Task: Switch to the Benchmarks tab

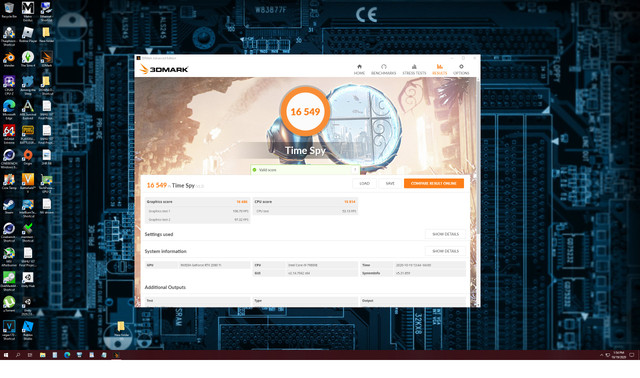Action: (383, 69)
